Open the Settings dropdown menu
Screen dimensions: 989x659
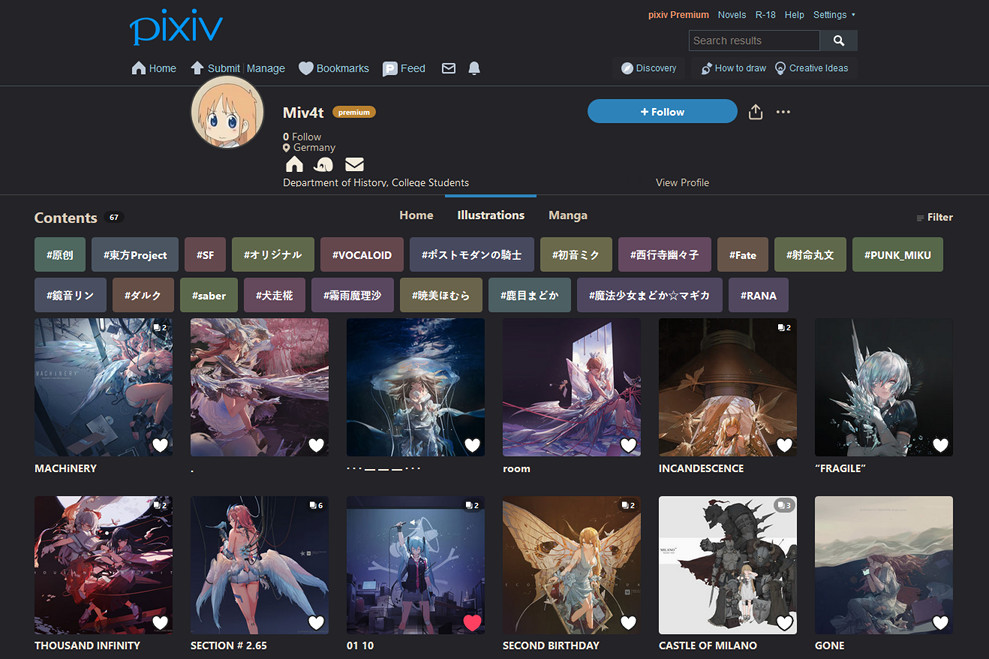pos(832,14)
